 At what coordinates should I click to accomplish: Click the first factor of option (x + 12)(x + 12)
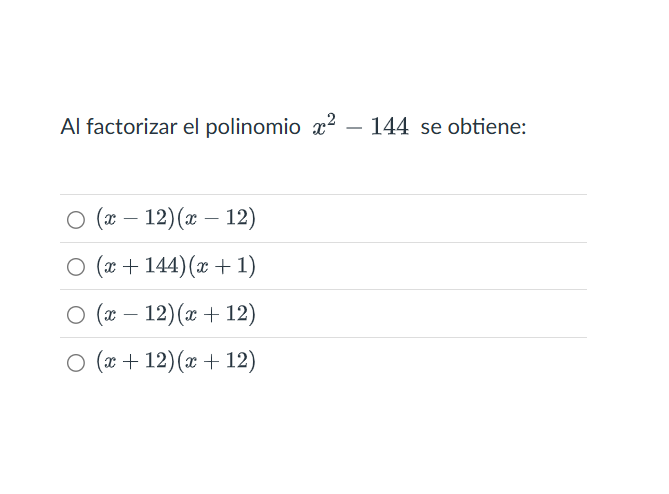[x=135, y=361]
